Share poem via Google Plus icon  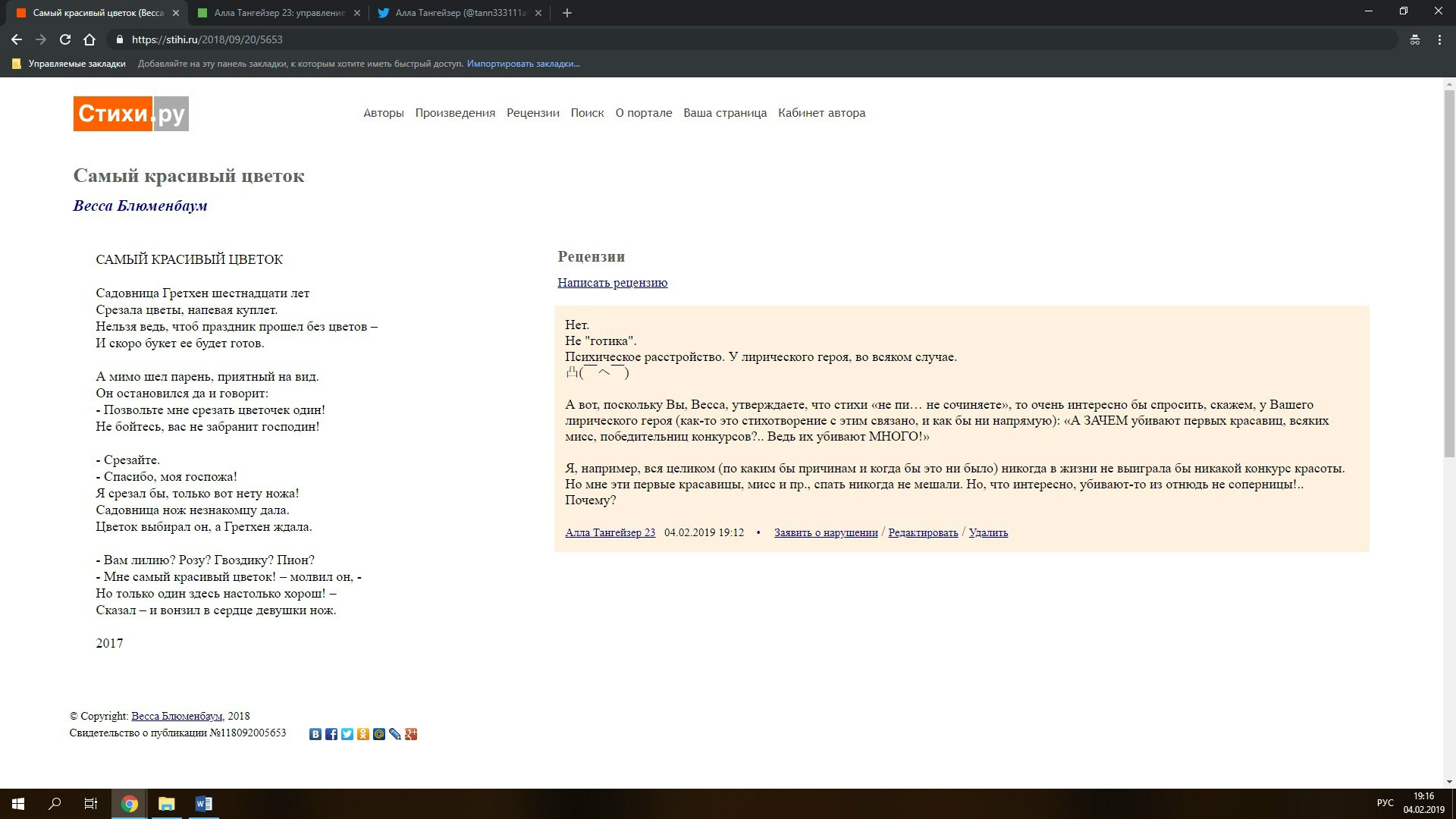coord(411,734)
